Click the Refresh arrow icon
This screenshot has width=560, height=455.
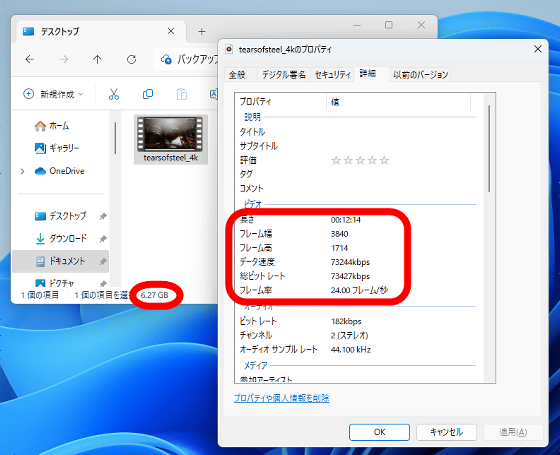click(131, 59)
